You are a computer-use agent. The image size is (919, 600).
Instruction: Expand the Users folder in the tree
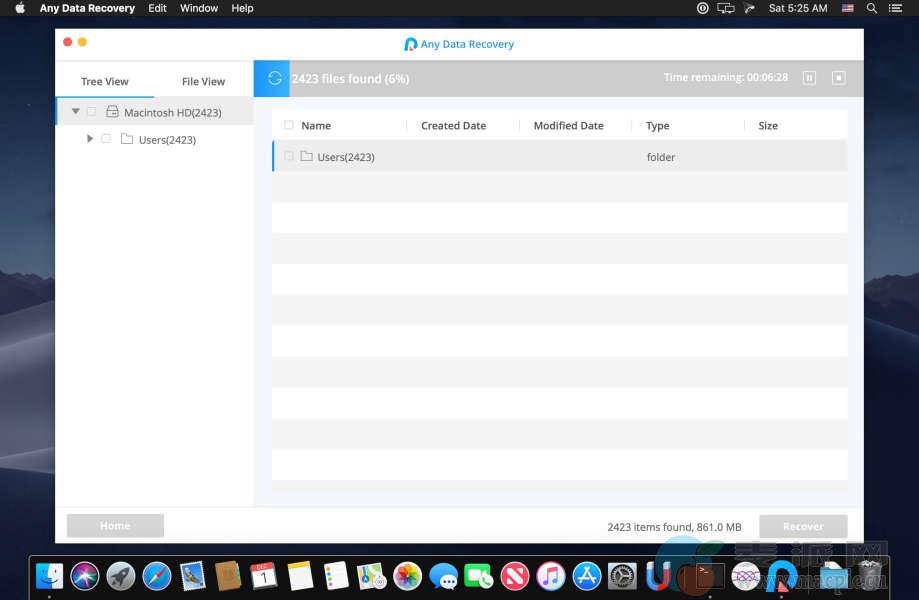pos(90,139)
